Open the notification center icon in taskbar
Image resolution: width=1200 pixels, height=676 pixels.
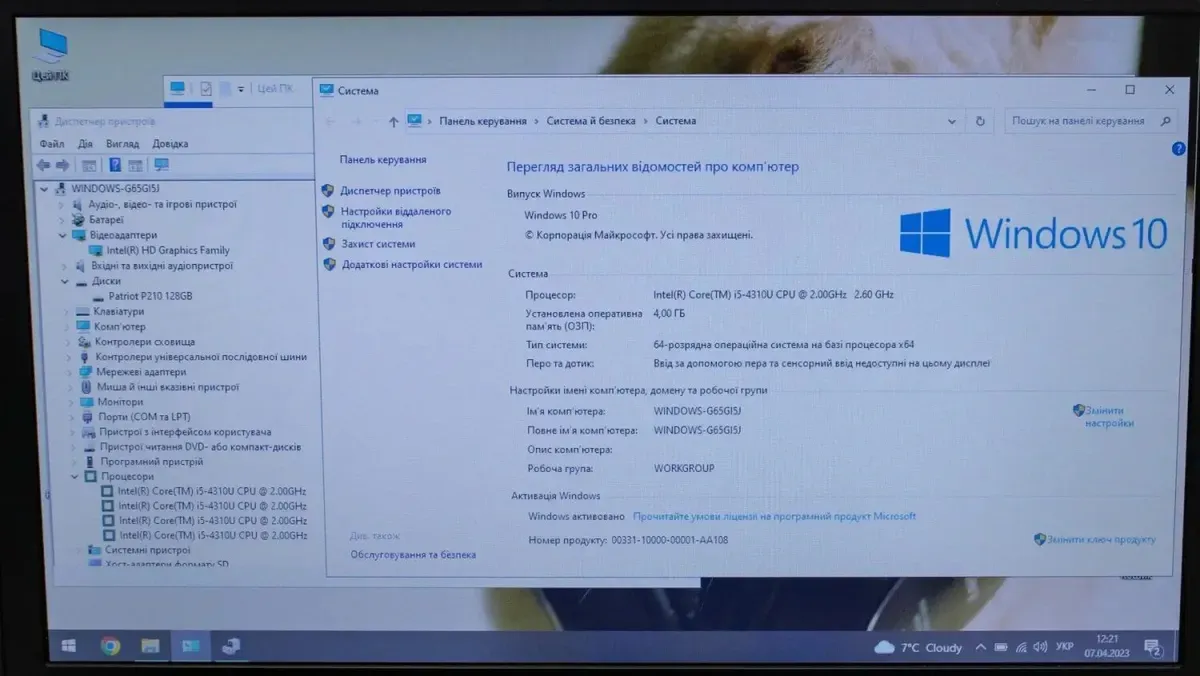tap(1153, 647)
